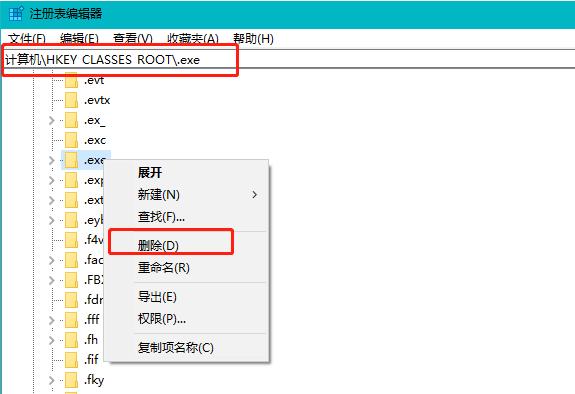Select the .fky key label

coord(94,380)
